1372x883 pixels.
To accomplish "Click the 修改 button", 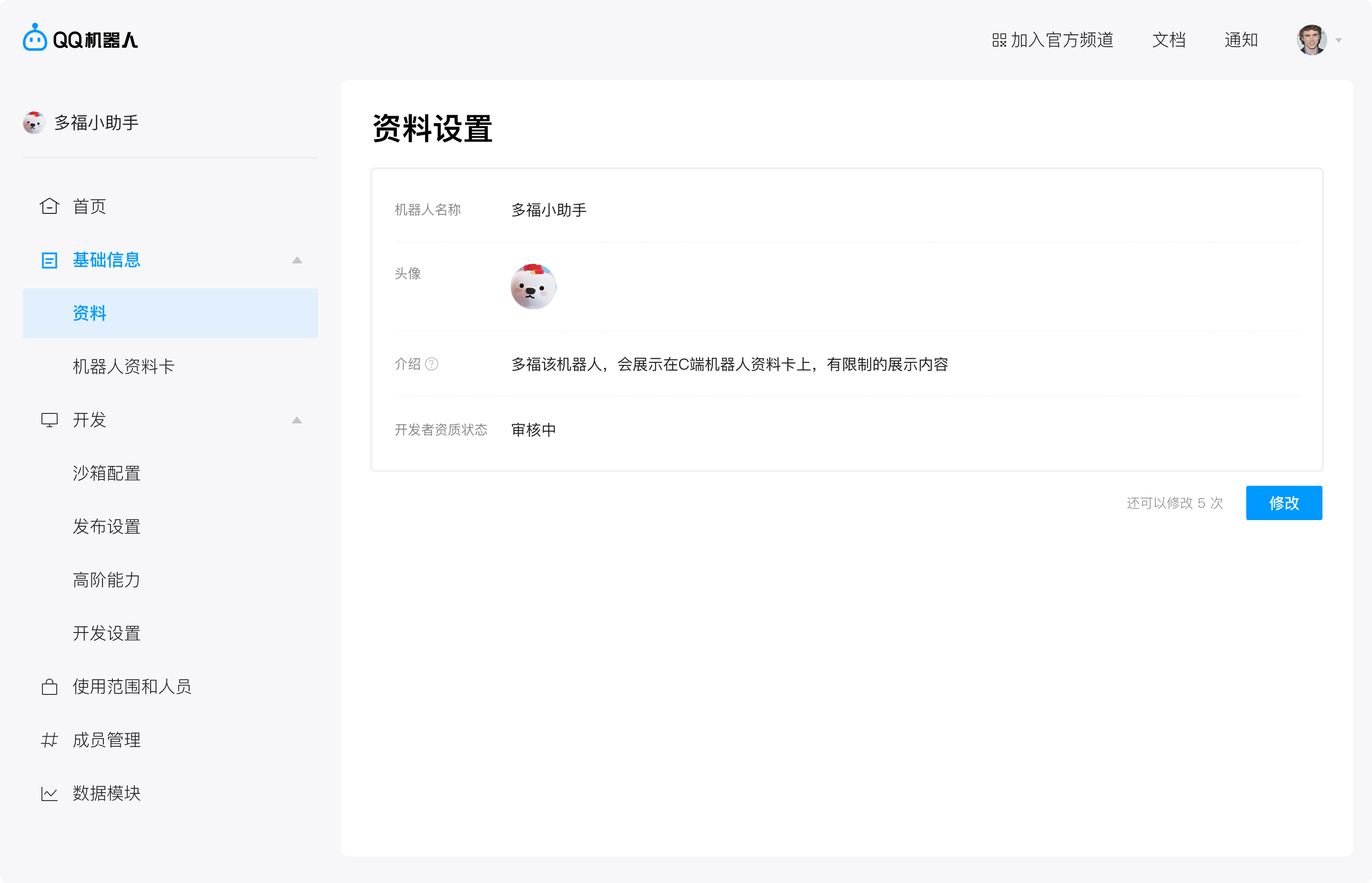I will click(x=1284, y=503).
